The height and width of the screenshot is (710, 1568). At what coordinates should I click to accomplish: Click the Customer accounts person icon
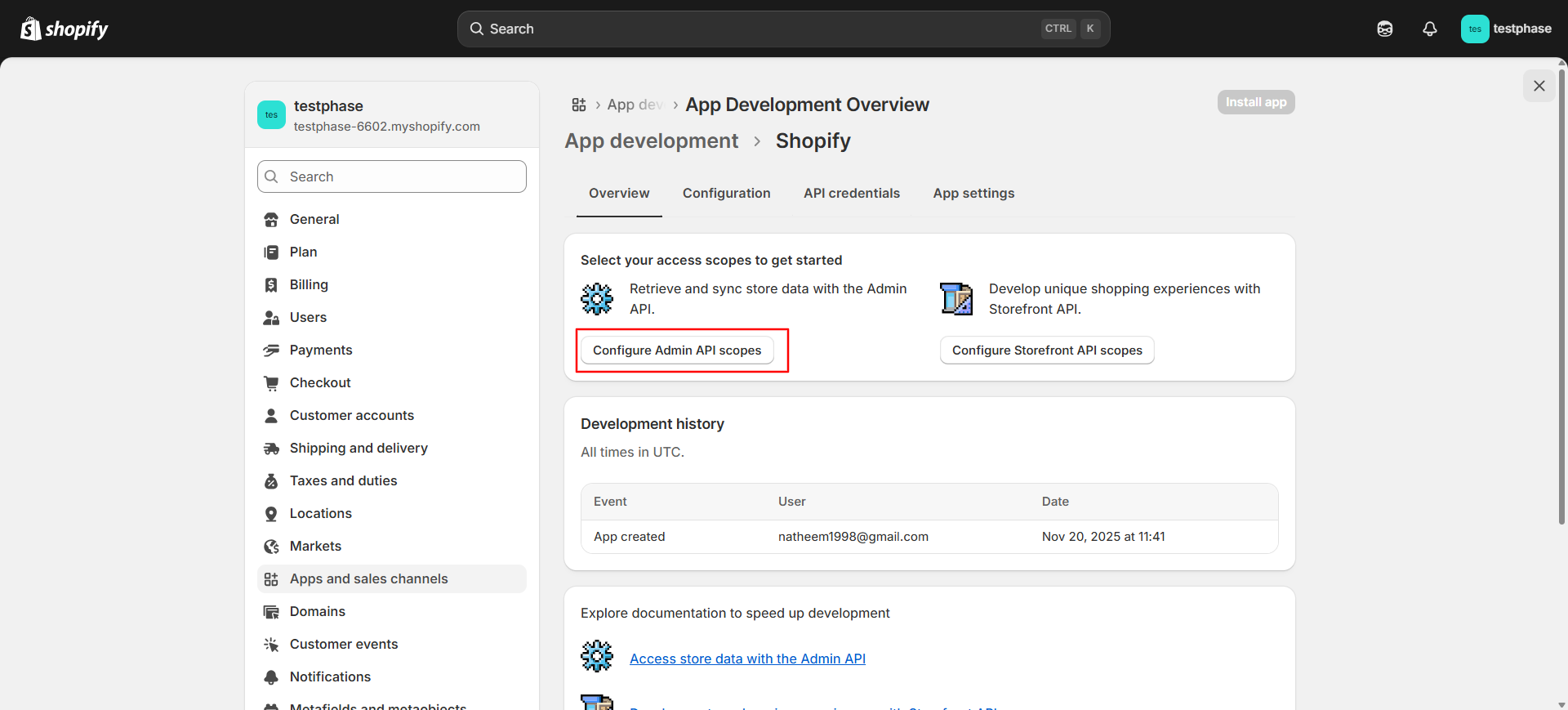click(x=271, y=415)
